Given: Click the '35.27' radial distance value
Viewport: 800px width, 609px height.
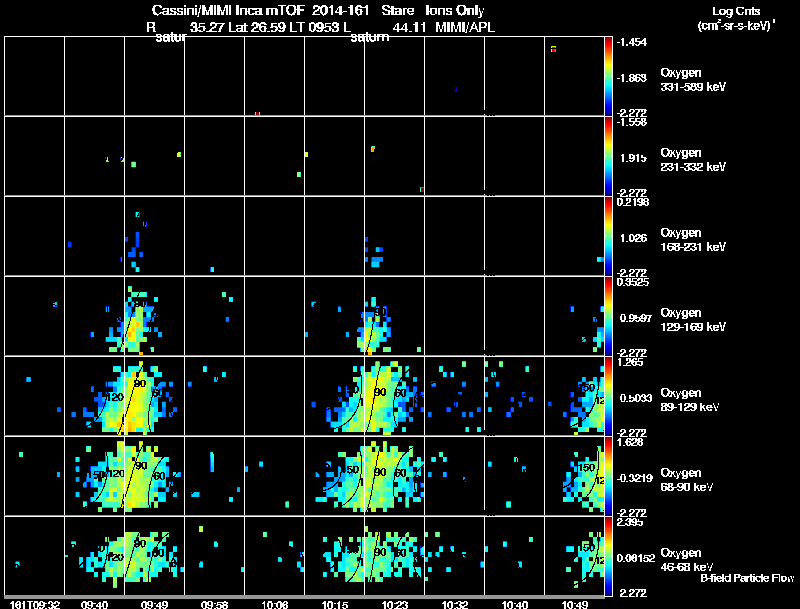Looking at the screenshot, I should (207, 28).
